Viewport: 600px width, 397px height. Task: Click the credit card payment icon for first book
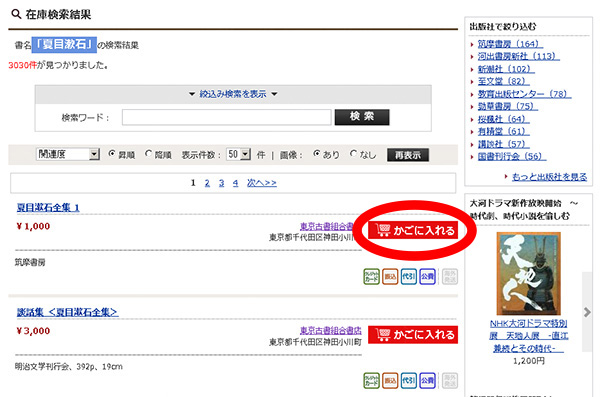tap(371, 276)
